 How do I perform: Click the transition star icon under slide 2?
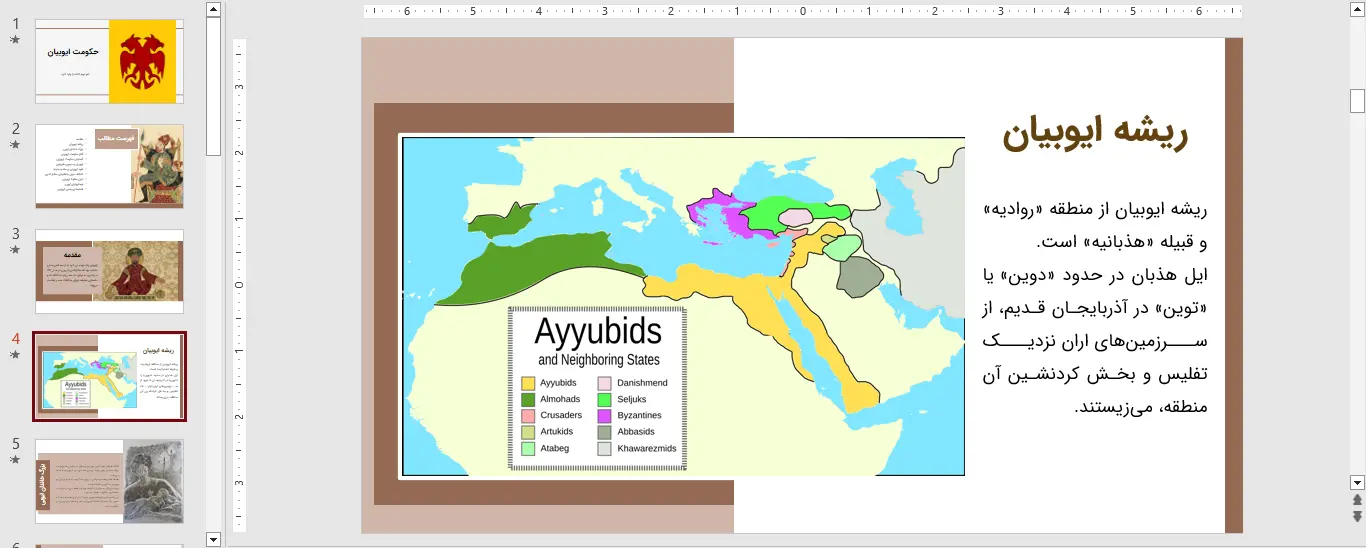pyautogui.click(x=15, y=145)
